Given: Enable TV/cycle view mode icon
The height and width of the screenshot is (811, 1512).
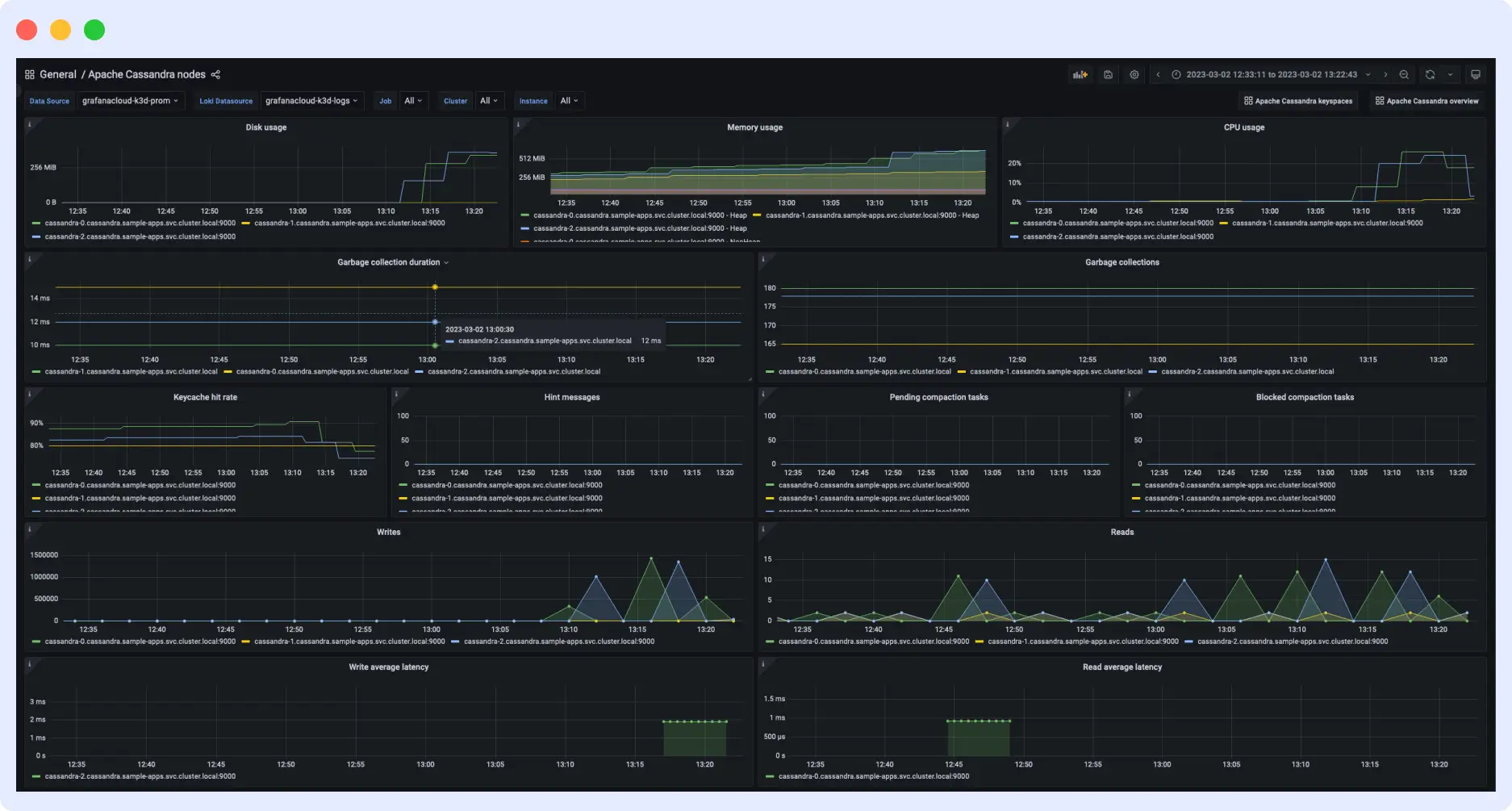Looking at the screenshot, I should pyautogui.click(x=1476, y=74).
